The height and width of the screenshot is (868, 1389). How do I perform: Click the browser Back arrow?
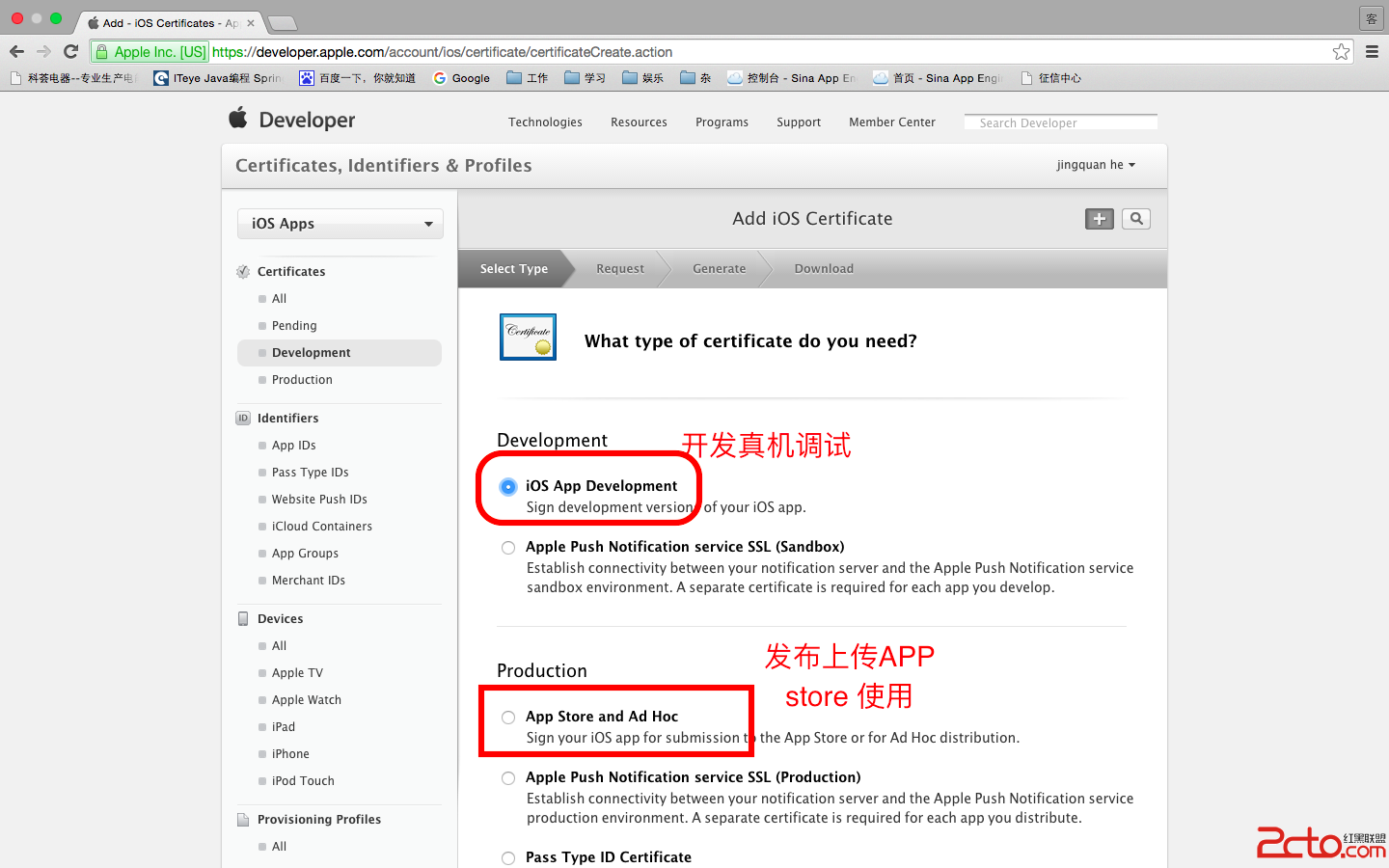16,52
